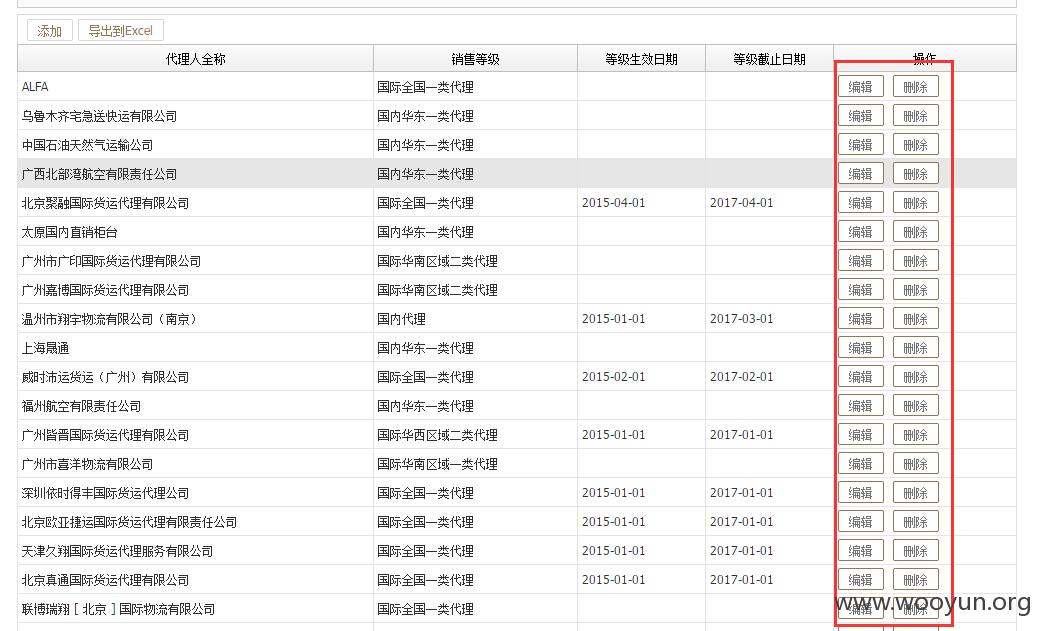Delete 天津久翔国际货运代理服务有限公司 row
The image size is (1040, 631).
(915, 551)
